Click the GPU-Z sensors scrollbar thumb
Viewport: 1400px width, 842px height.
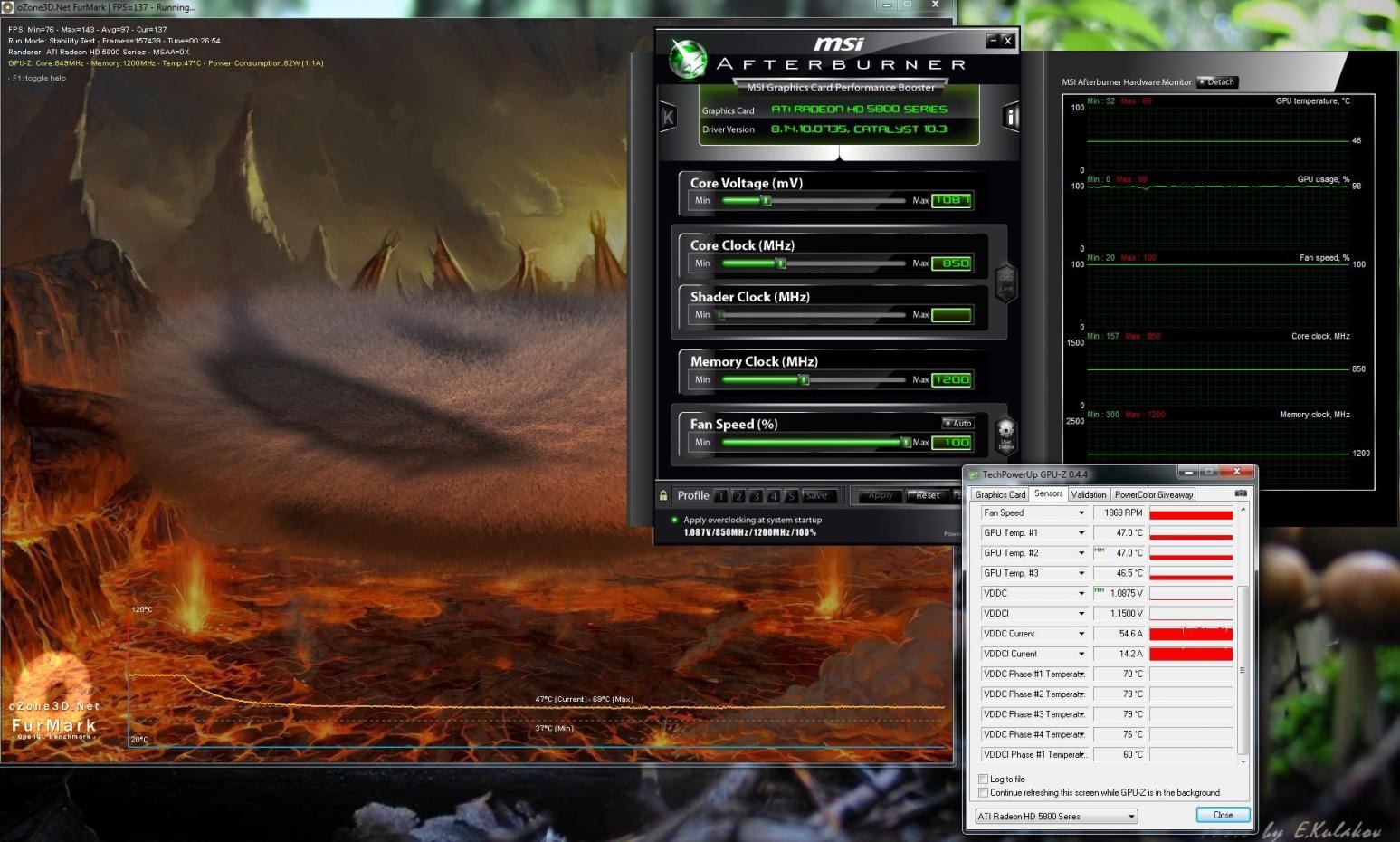click(1243, 668)
